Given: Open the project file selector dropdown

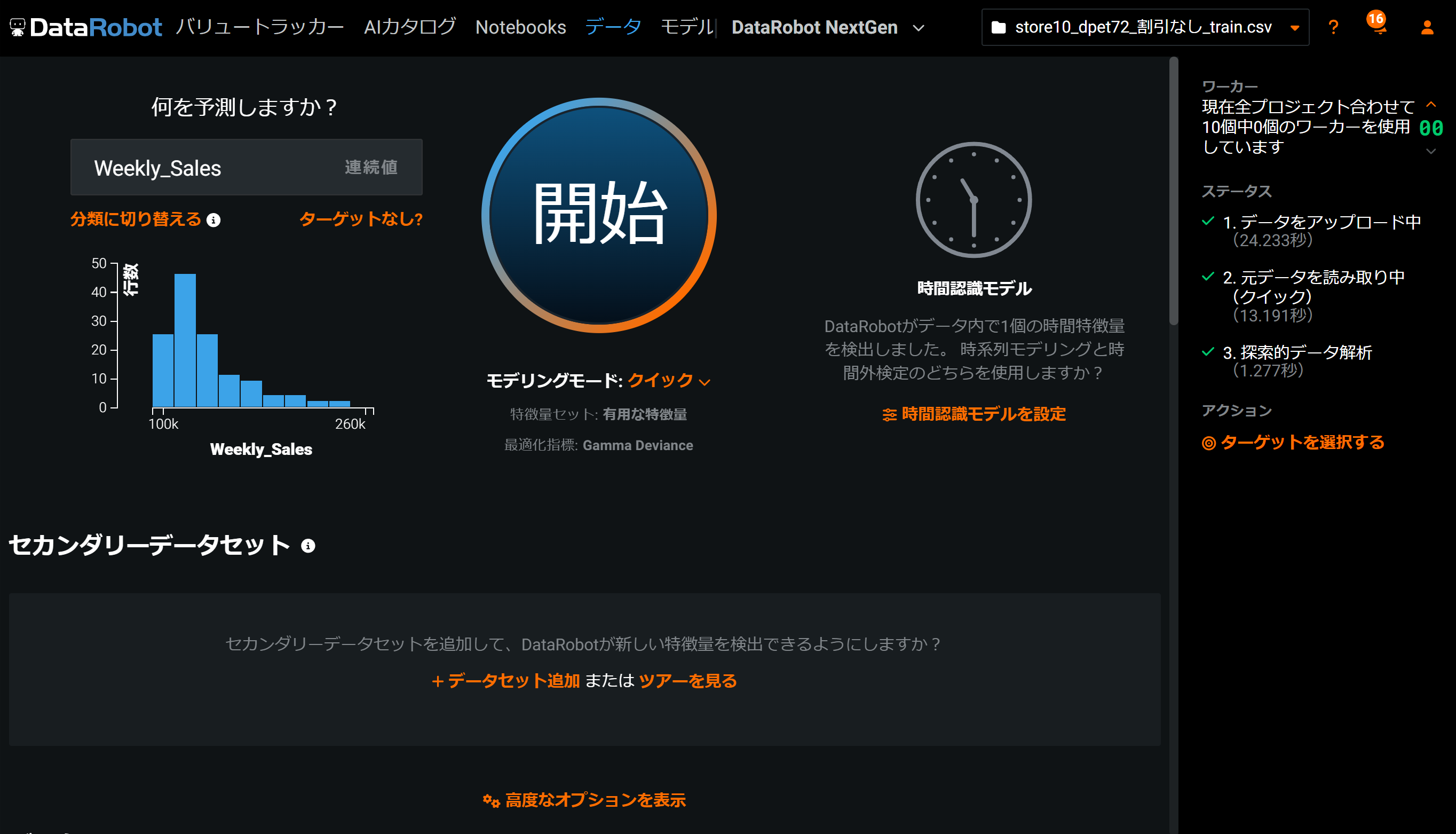Looking at the screenshot, I should coord(1294,27).
